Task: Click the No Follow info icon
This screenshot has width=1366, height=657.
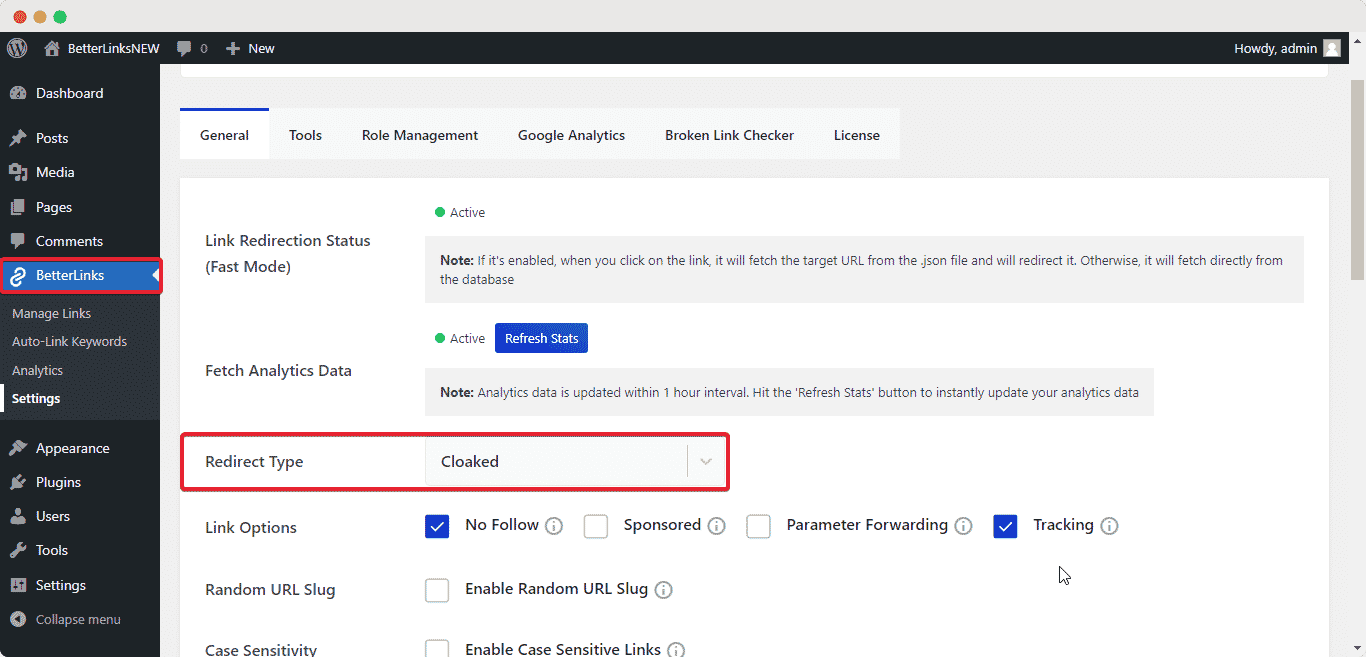Action: point(554,526)
